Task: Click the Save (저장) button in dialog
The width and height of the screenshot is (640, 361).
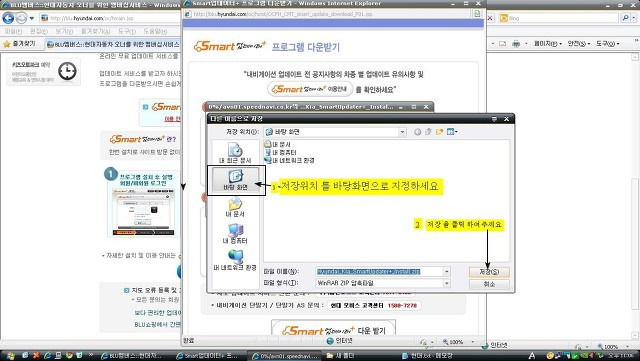Action: coord(489,272)
